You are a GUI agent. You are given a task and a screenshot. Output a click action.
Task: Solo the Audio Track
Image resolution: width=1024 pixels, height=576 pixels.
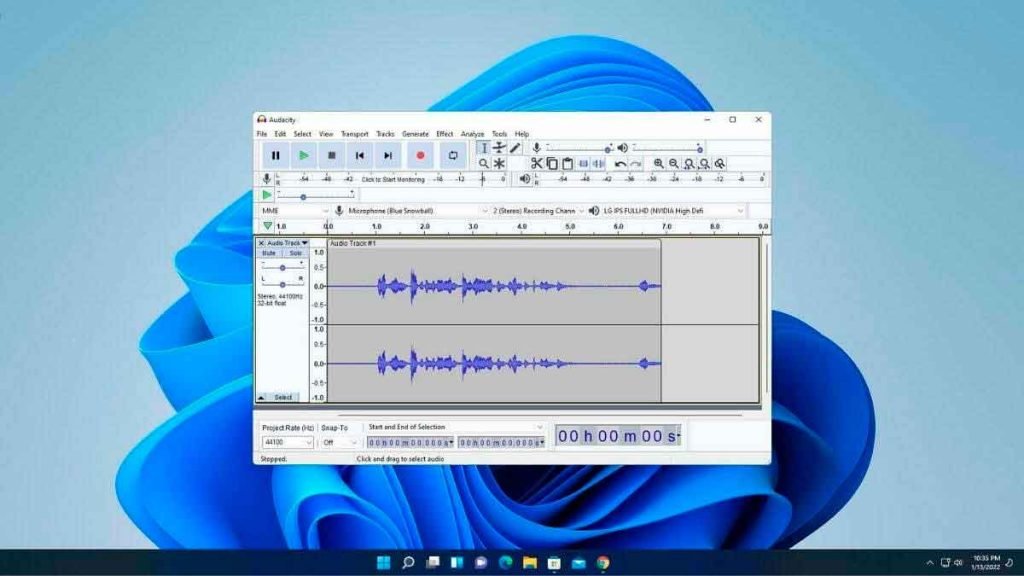294,253
